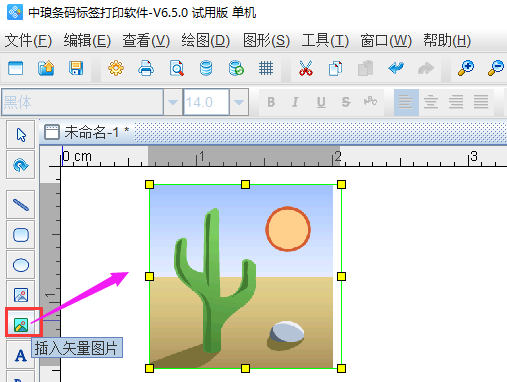Image resolution: width=507 pixels, height=382 pixels.
Task: Open the 绘图(D) menu
Action: (x=205, y=41)
